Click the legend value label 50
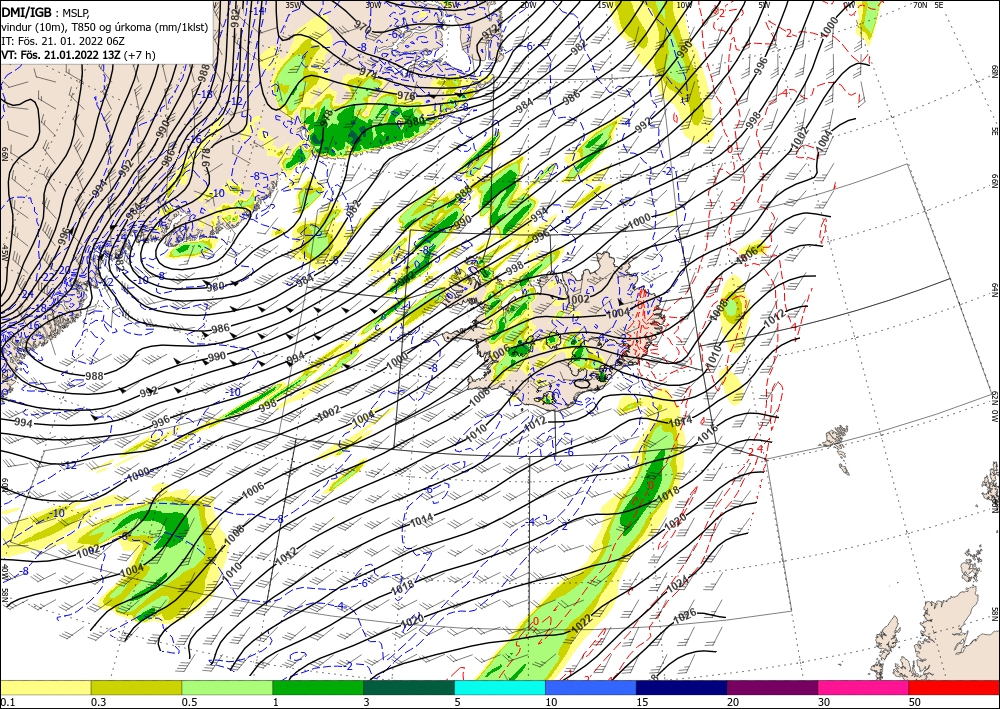 coord(915,702)
